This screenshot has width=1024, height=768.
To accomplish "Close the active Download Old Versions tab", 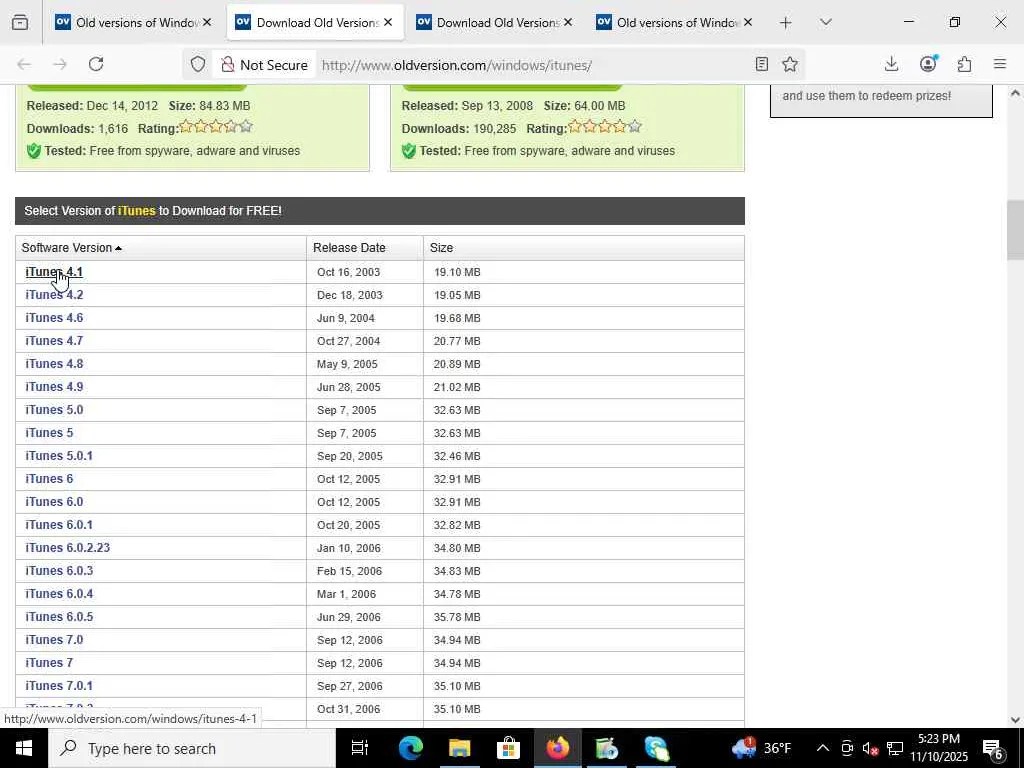I will click(x=388, y=22).
